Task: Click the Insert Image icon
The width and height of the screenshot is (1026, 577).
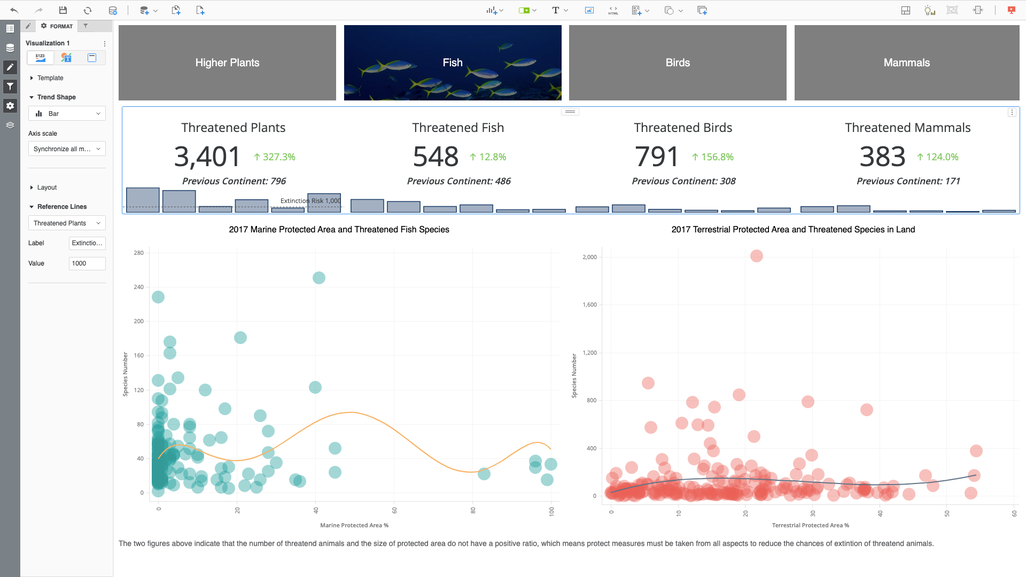Action: tap(589, 10)
